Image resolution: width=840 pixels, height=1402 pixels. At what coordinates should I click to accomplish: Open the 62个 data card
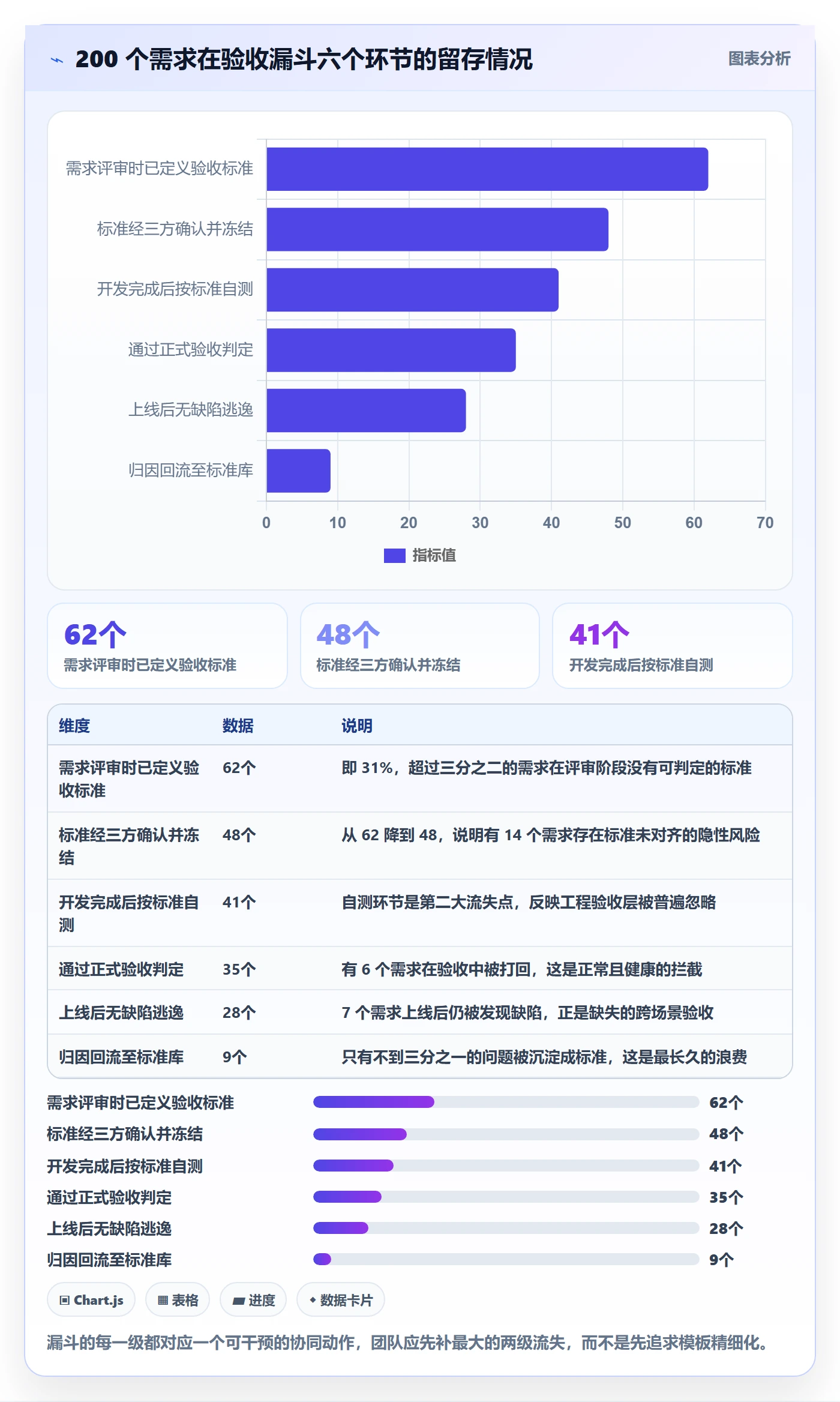point(167,646)
